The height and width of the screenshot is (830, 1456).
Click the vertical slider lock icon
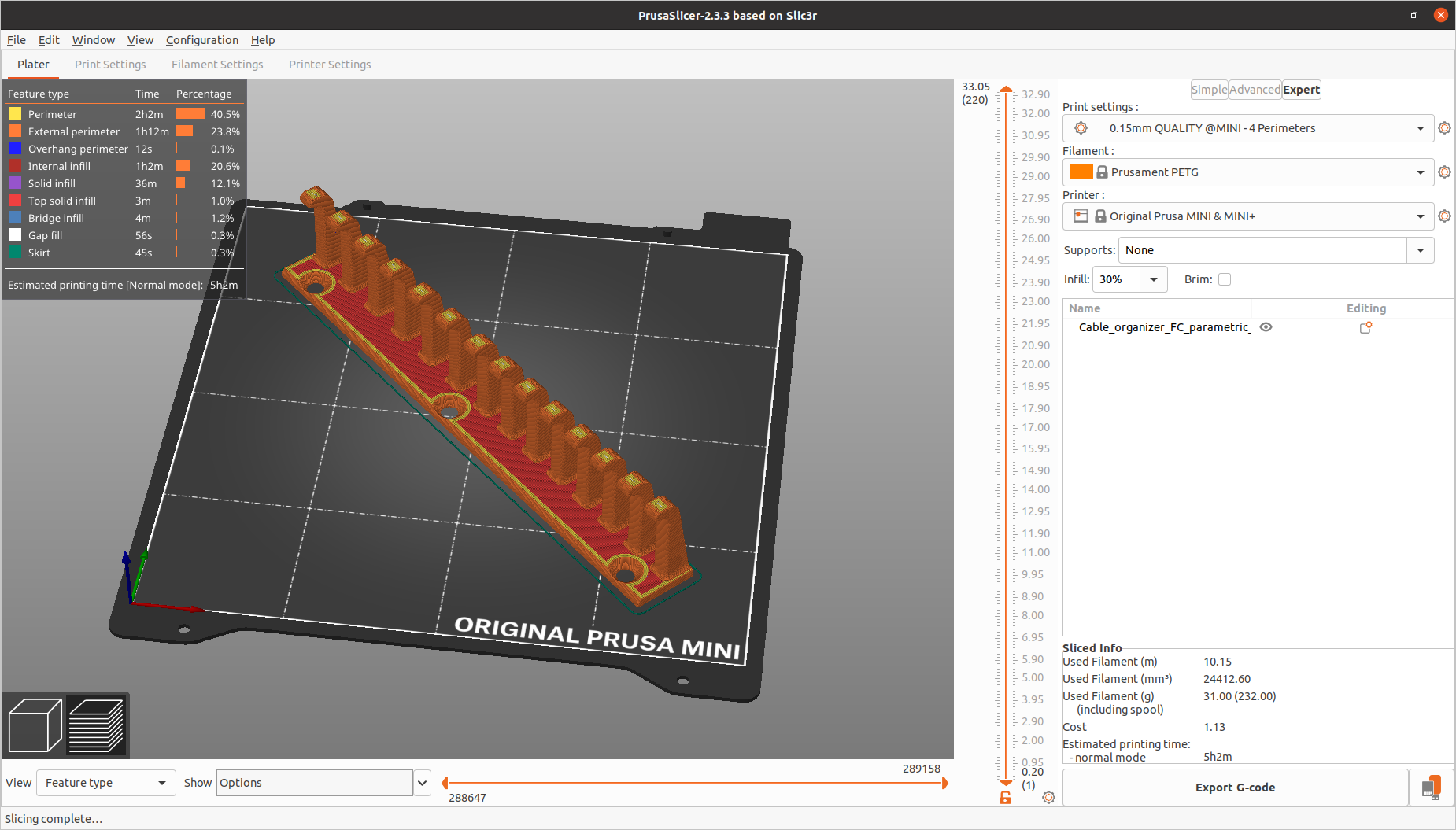(1005, 798)
